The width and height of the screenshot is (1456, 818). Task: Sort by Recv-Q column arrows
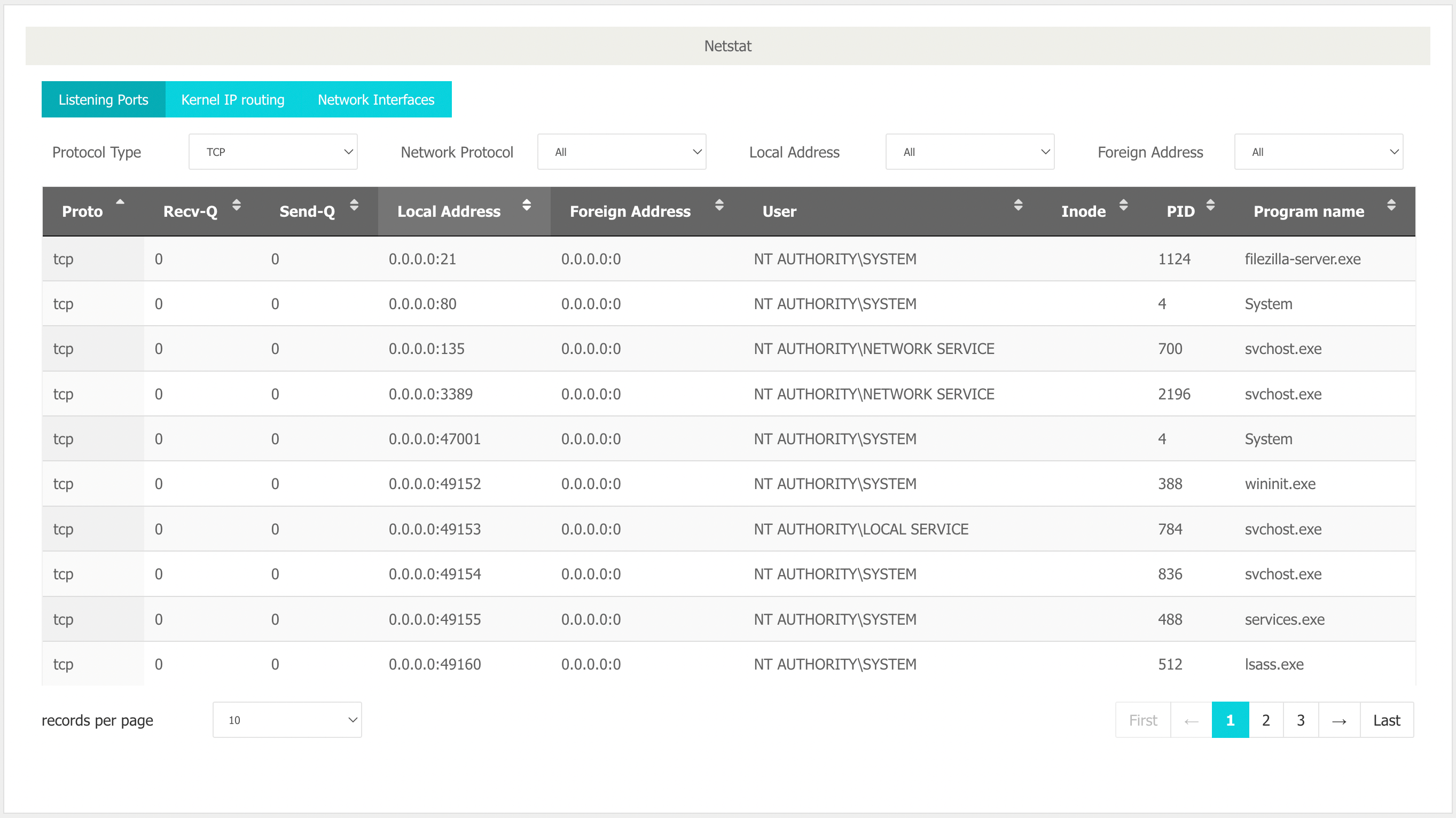pyautogui.click(x=236, y=205)
